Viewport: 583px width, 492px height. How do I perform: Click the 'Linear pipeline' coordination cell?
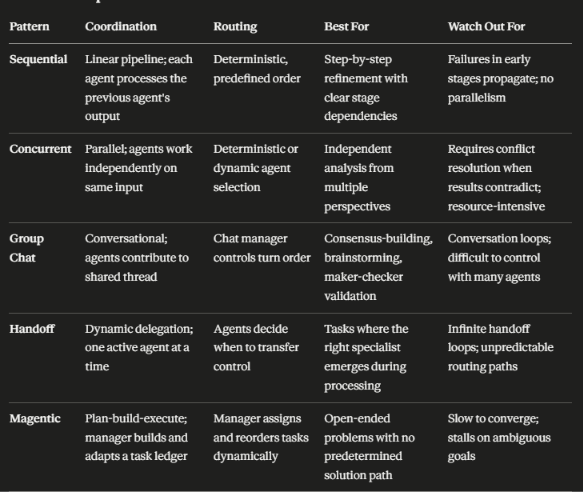(139, 88)
